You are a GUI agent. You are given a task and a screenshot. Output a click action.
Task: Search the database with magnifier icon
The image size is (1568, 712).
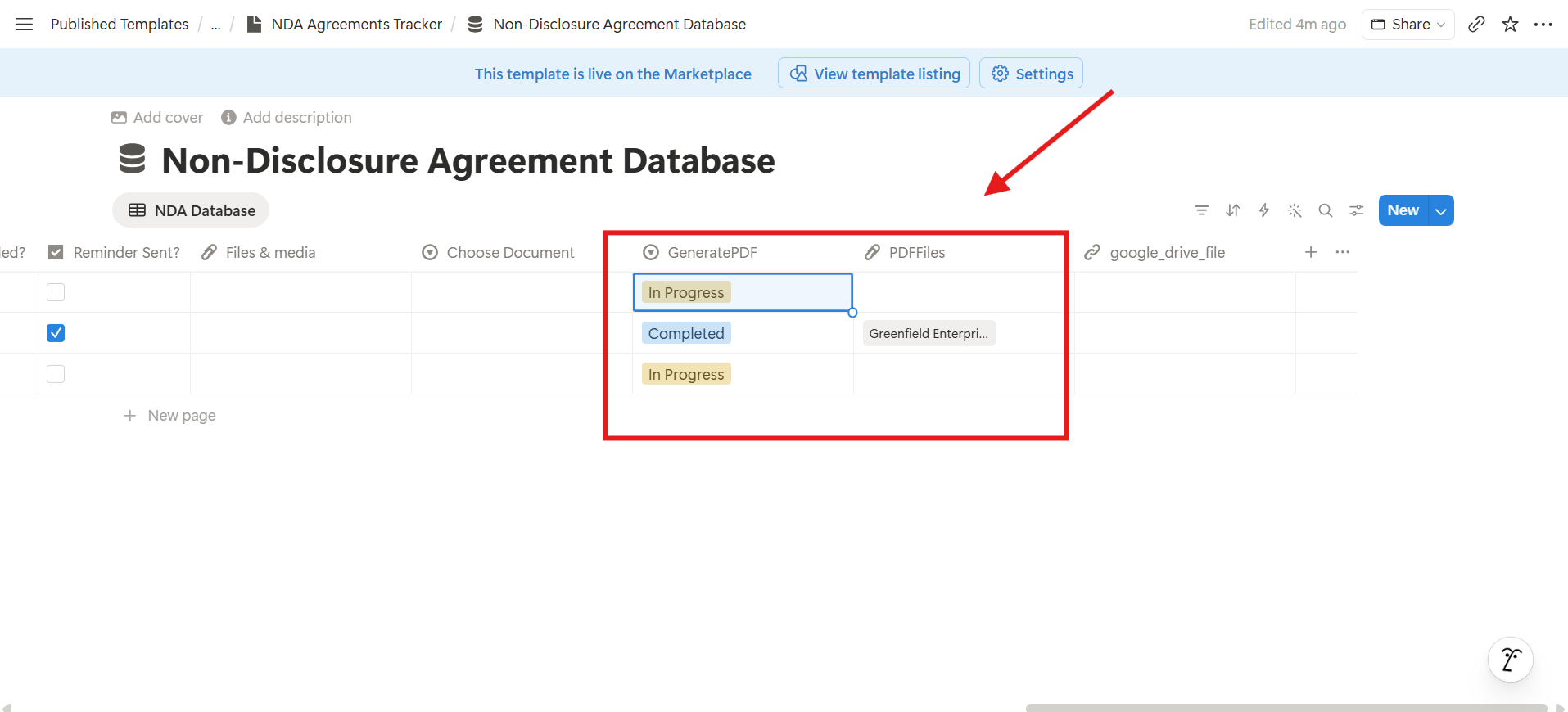tap(1326, 210)
